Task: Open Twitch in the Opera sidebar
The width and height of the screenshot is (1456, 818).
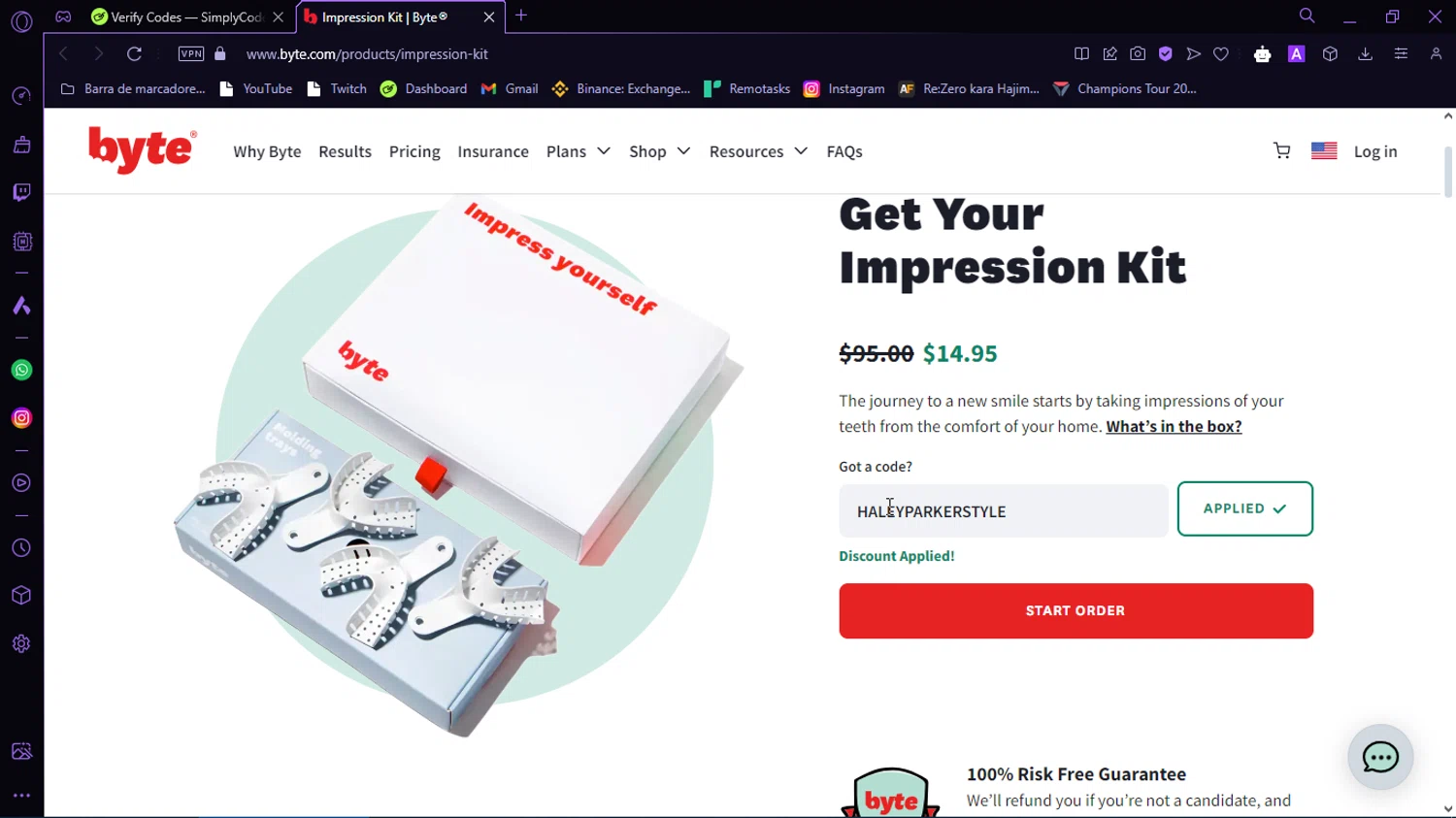Action: tap(21, 192)
